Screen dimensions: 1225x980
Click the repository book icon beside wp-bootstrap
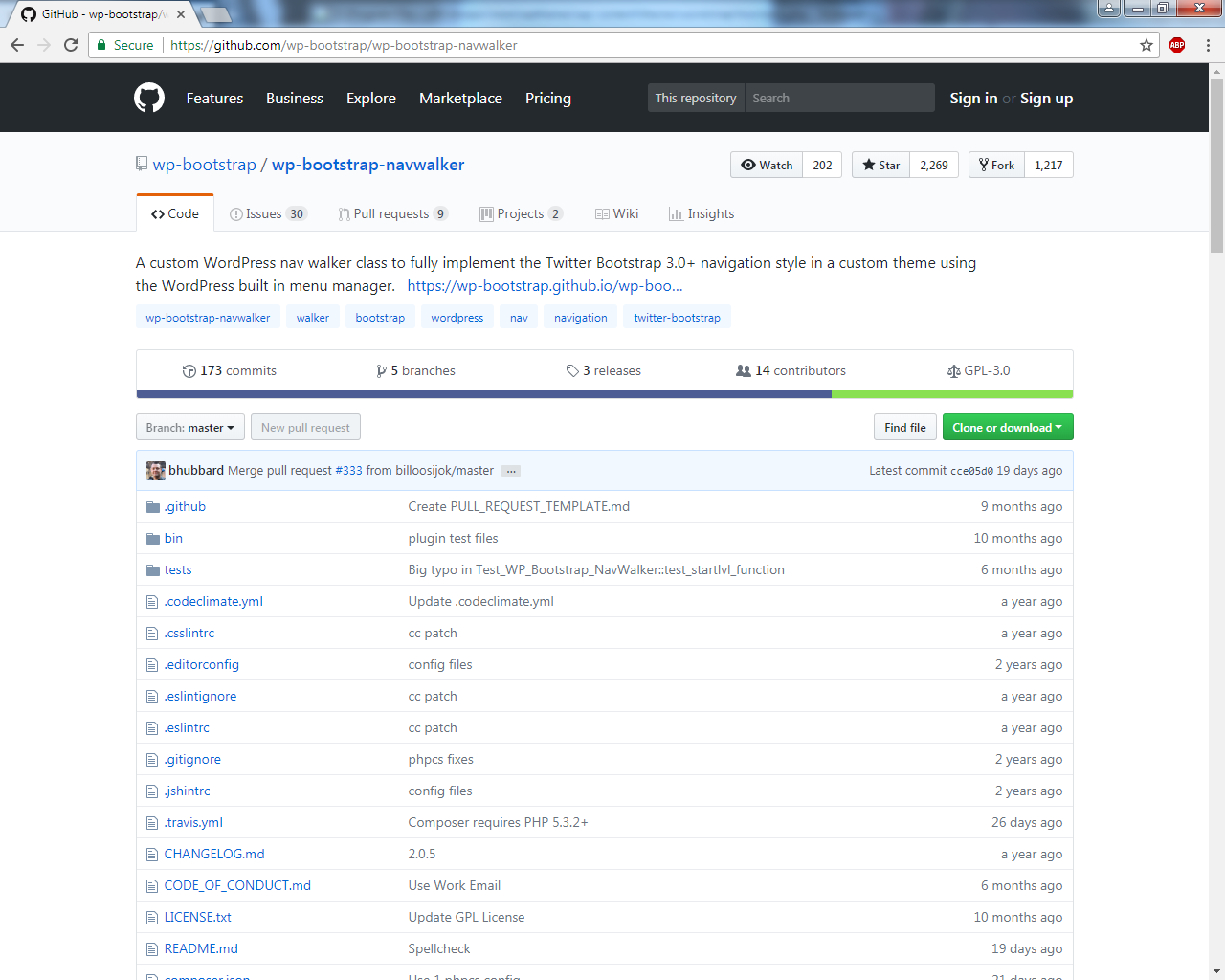point(142,165)
